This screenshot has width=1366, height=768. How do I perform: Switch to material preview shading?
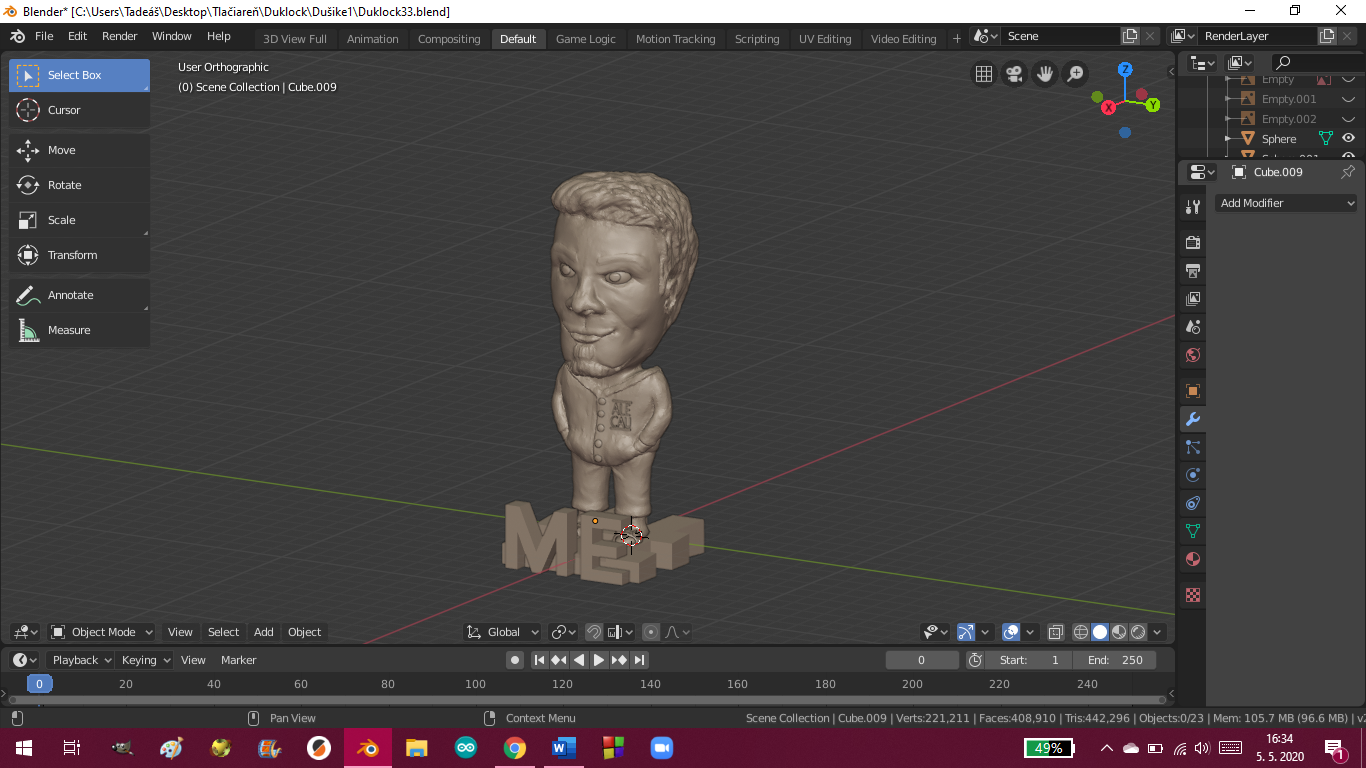1119,632
